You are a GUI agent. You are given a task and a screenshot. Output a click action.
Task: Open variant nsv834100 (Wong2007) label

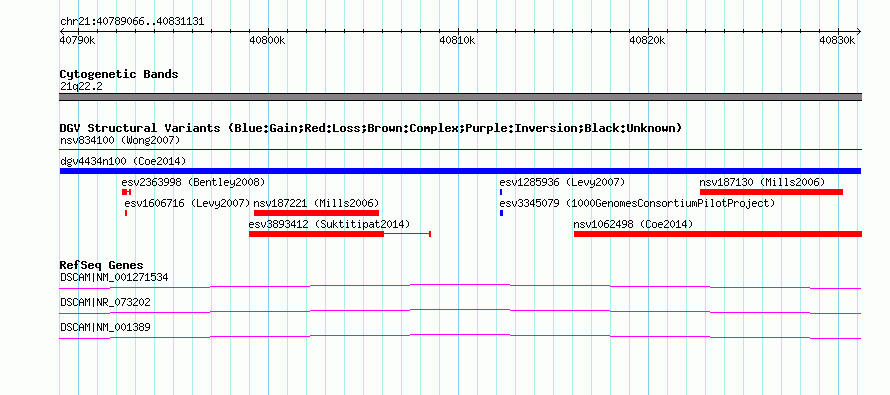[120, 140]
